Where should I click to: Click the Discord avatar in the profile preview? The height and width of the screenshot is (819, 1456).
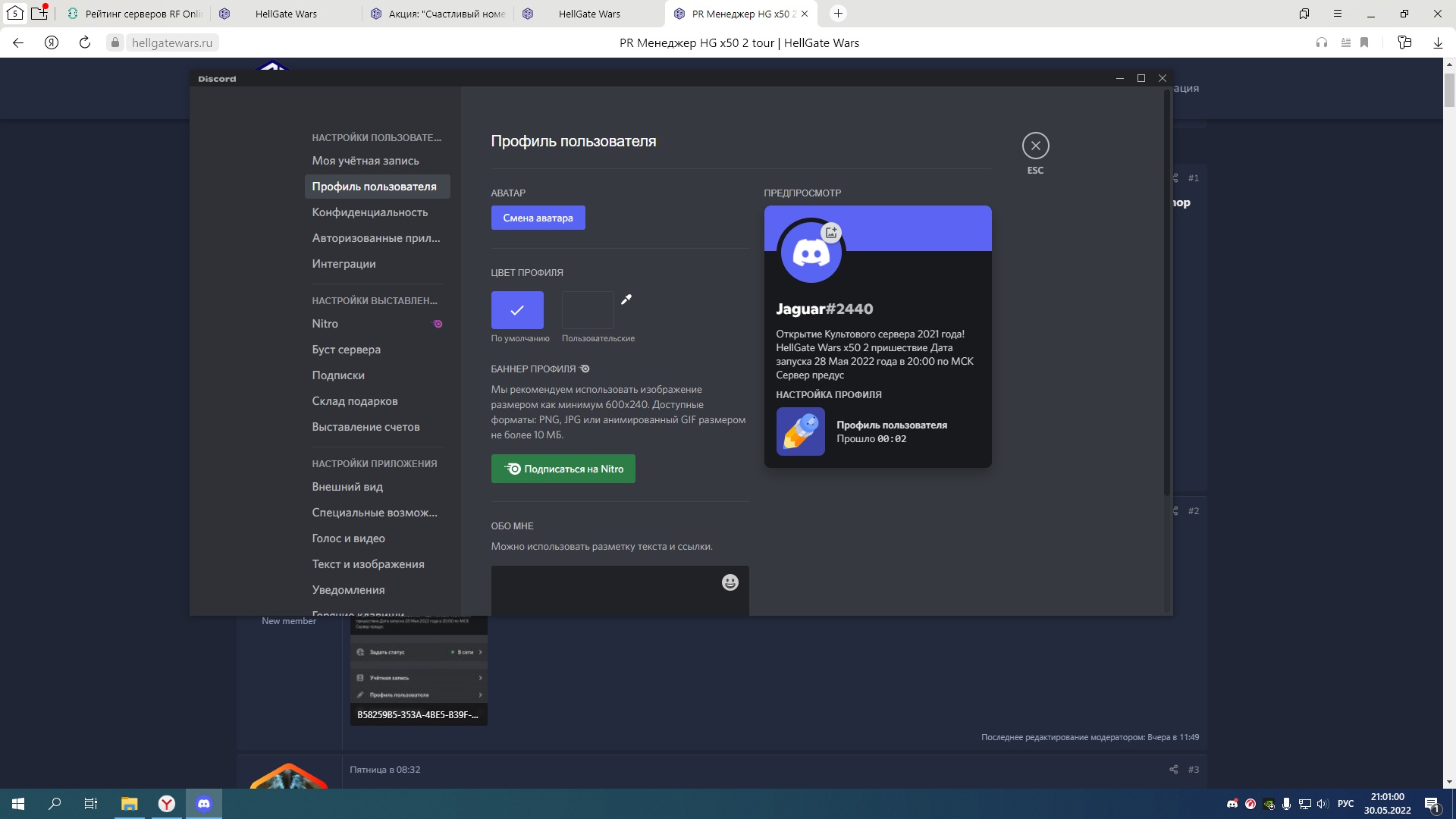(x=811, y=253)
